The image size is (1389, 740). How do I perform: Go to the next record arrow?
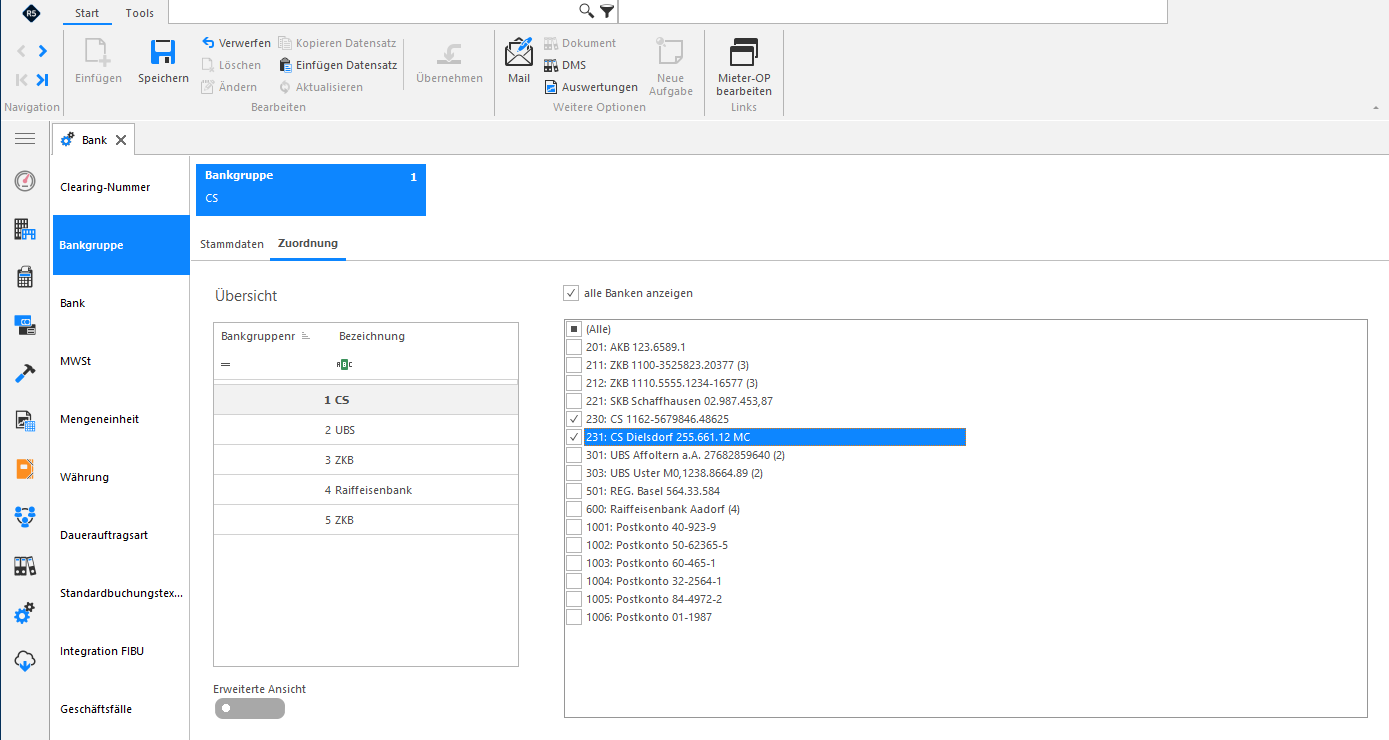coord(42,51)
